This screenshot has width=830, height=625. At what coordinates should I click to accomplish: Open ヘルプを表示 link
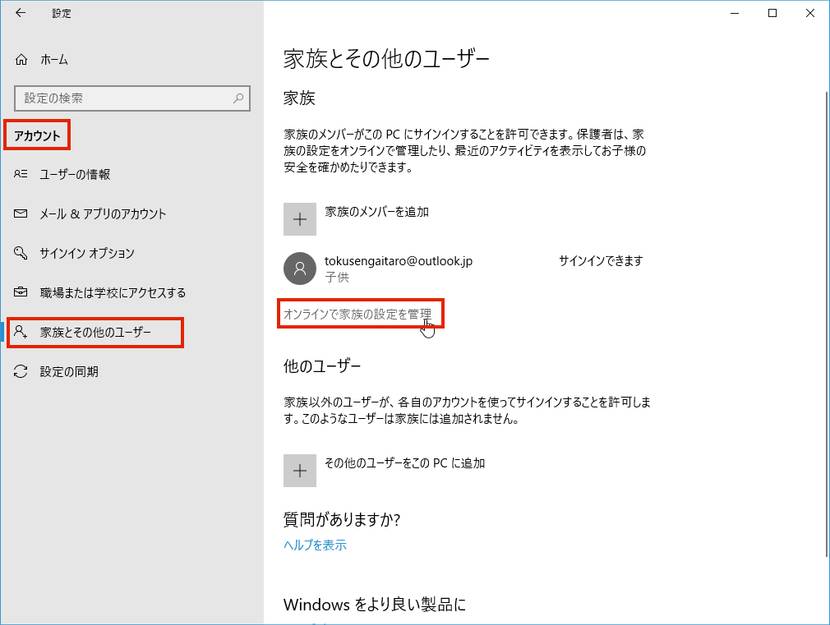315,545
